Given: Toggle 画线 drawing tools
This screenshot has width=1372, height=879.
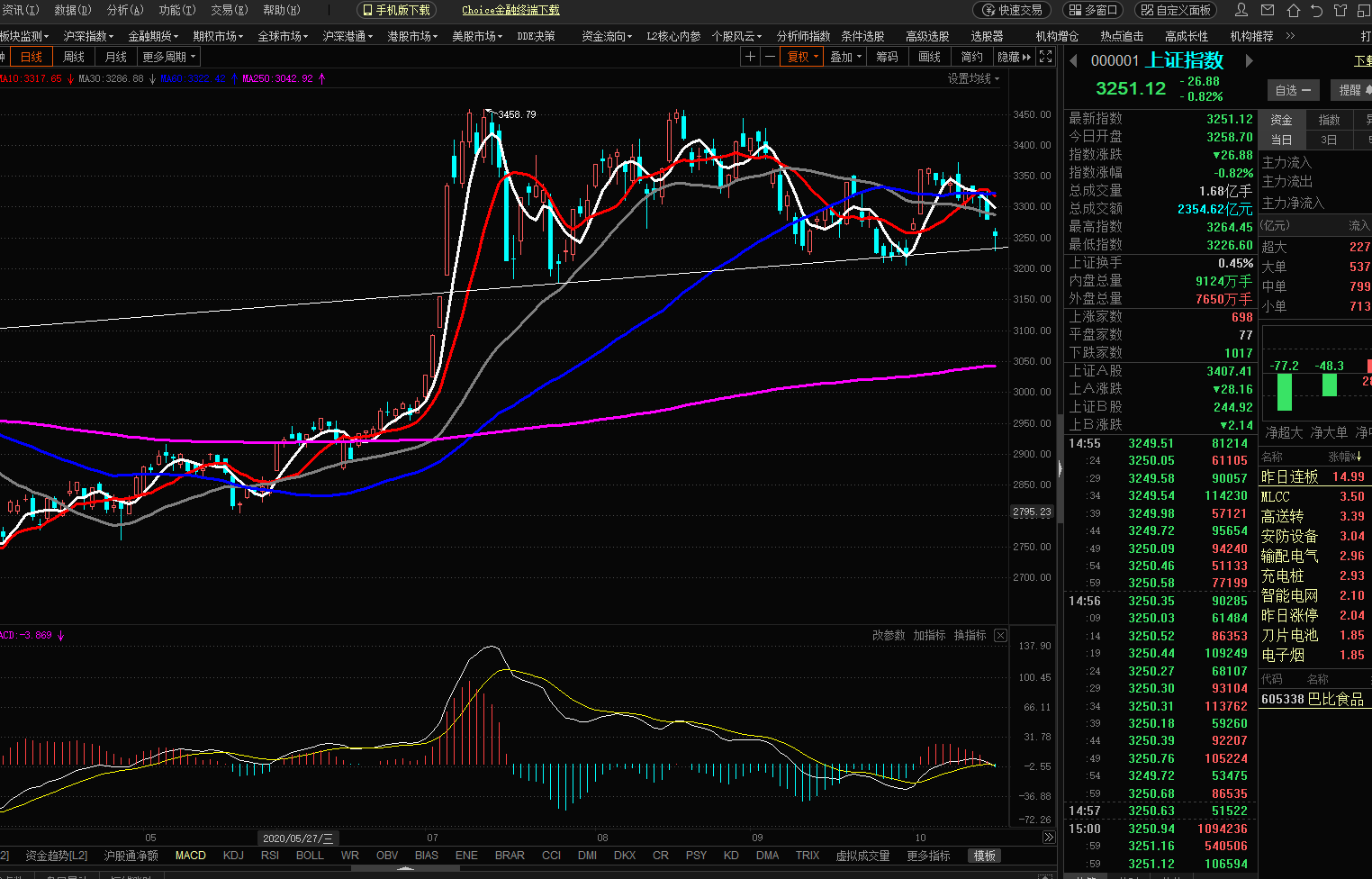Looking at the screenshot, I should coord(930,57).
